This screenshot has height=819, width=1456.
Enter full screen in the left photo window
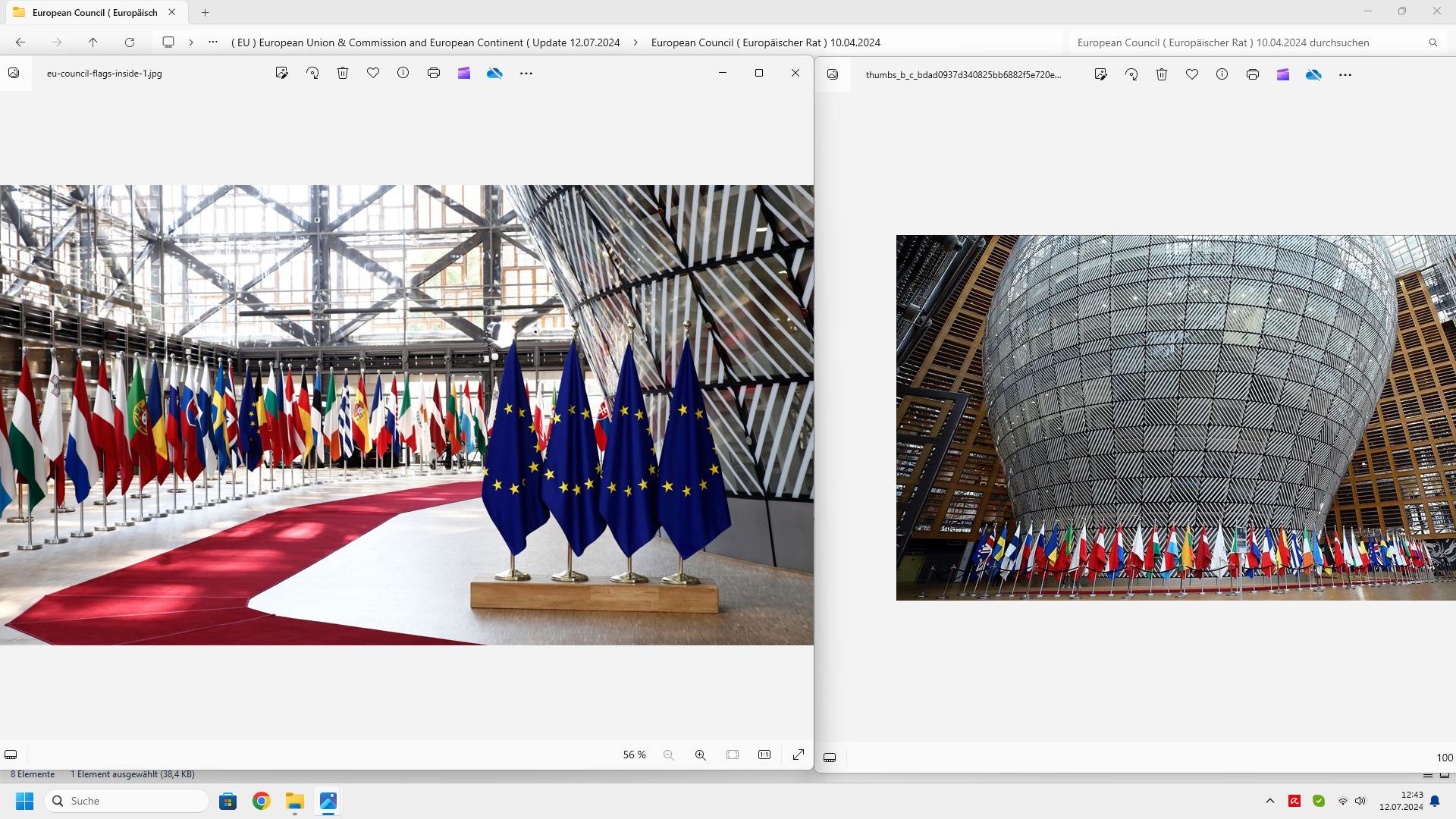799,755
